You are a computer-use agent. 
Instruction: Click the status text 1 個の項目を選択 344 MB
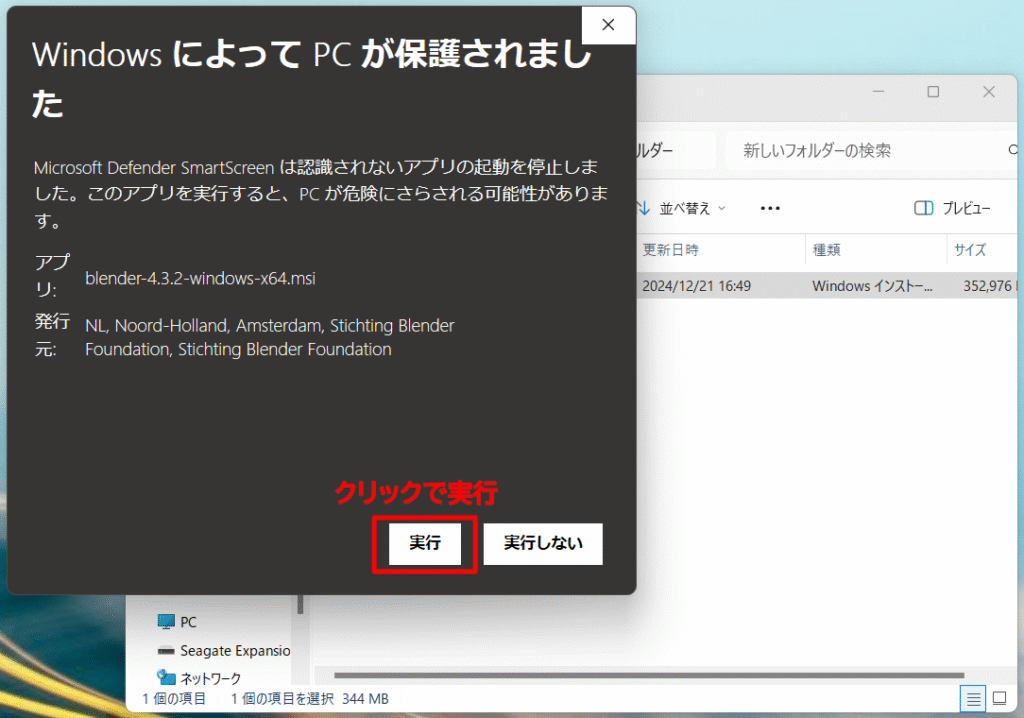(310, 699)
